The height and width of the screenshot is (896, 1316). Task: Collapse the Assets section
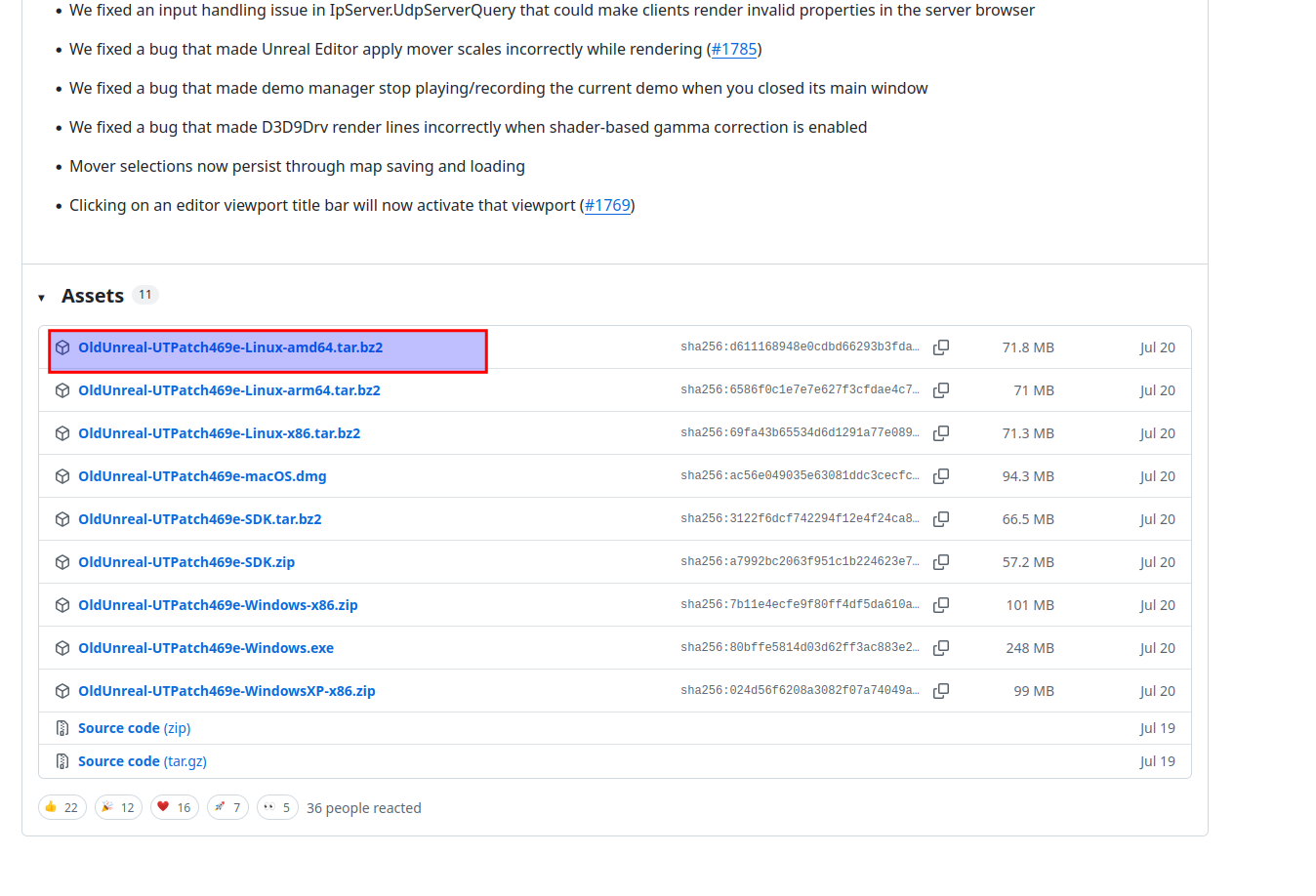pyautogui.click(x=42, y=297)
